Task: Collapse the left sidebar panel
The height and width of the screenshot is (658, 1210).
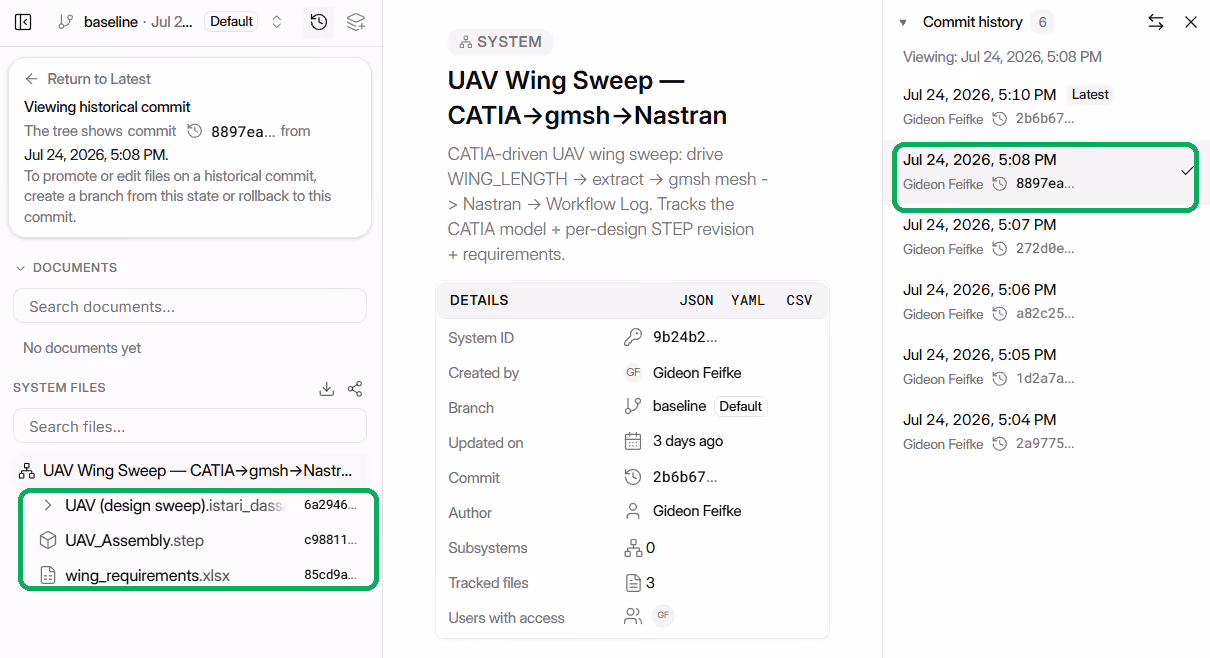Action: point(23,22)
